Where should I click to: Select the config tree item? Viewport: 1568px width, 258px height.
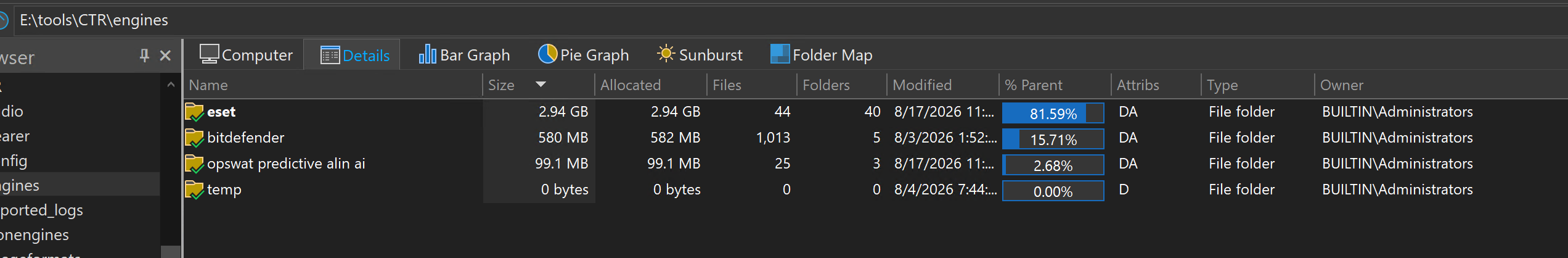(14, 160)
